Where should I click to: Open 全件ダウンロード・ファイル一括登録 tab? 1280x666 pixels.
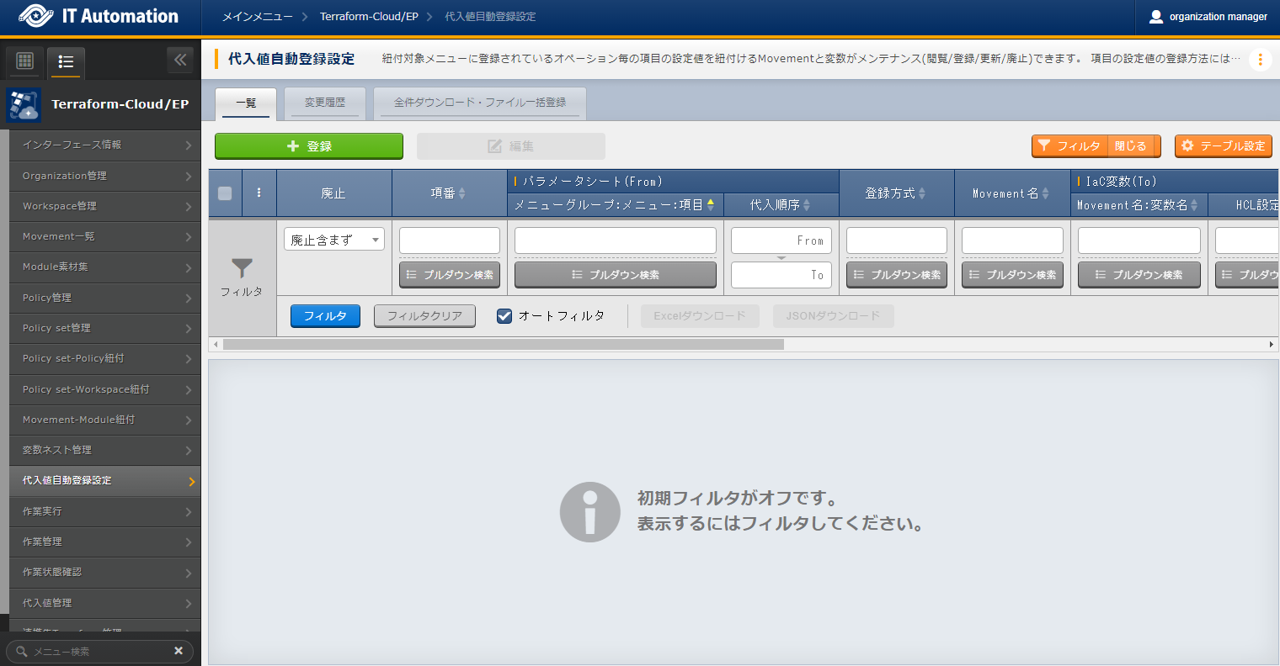click(479, 103)
